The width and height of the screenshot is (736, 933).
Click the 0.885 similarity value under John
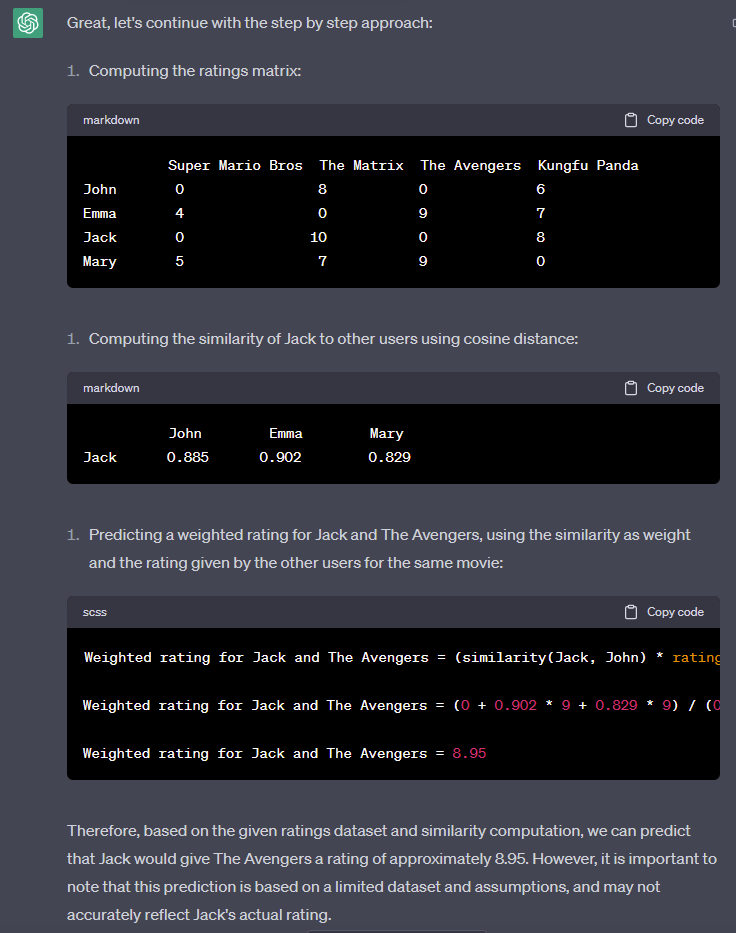[188, 457]
